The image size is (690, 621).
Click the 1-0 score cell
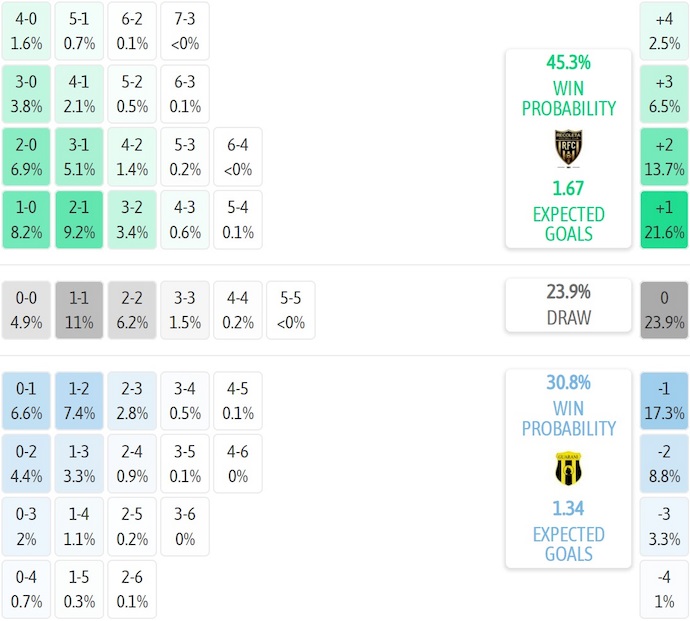point(26,220)
